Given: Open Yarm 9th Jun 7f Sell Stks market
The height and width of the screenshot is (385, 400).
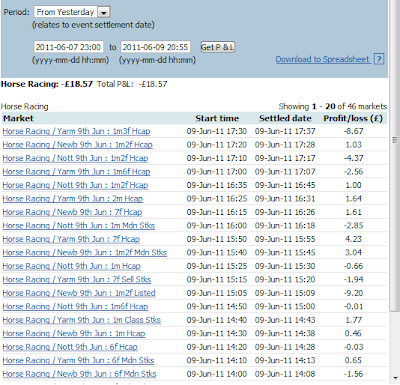Looking at the screenshot, I should (x=77, y=280).
